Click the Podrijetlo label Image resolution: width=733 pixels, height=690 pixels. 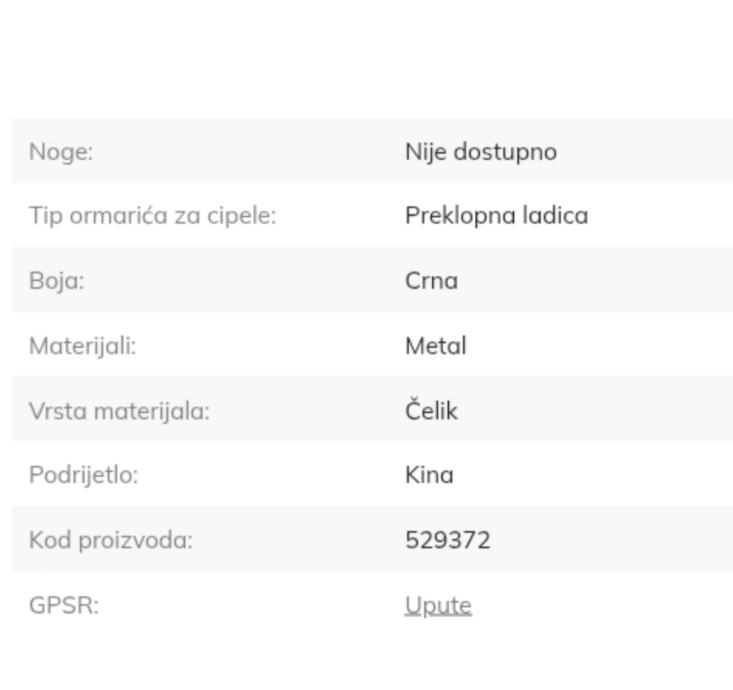tap(83, 475)
